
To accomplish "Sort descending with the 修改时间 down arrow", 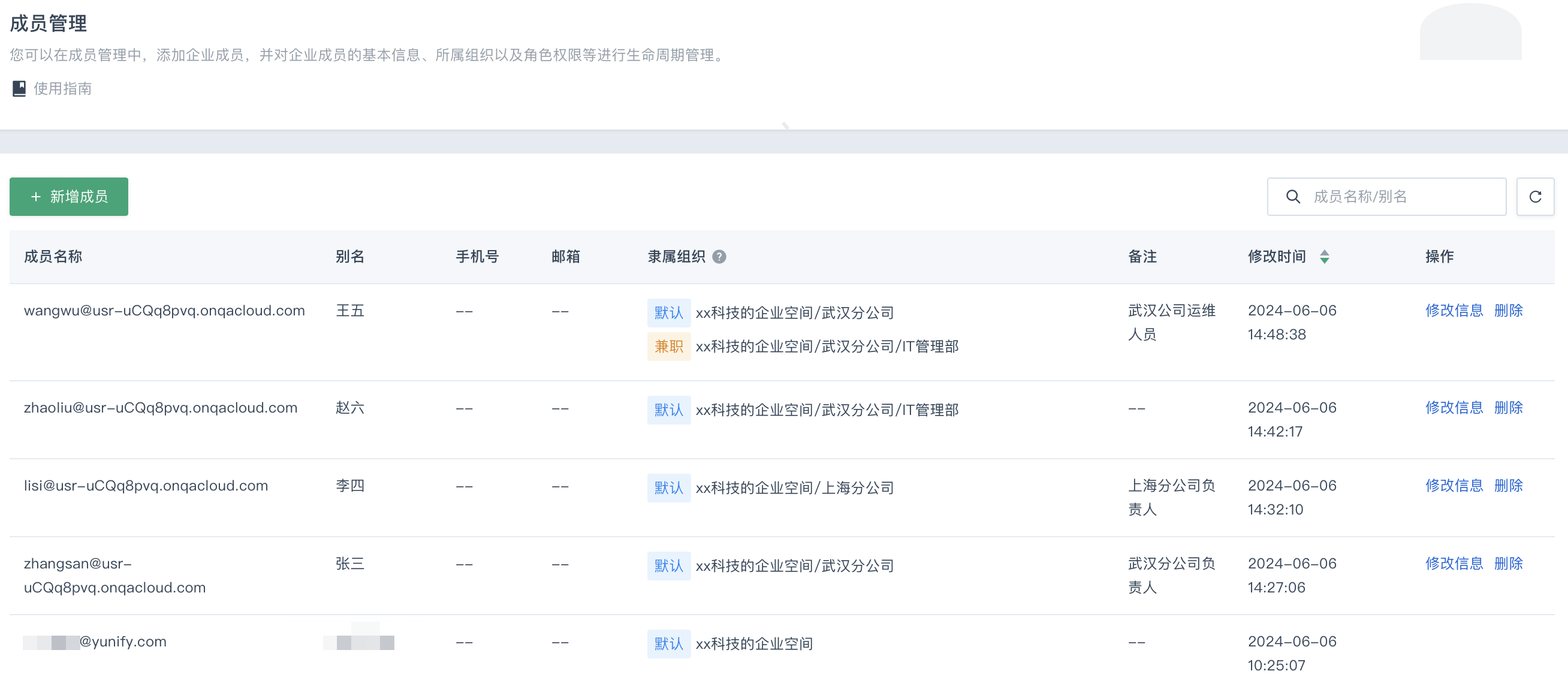I will [x=1326, y=260].
